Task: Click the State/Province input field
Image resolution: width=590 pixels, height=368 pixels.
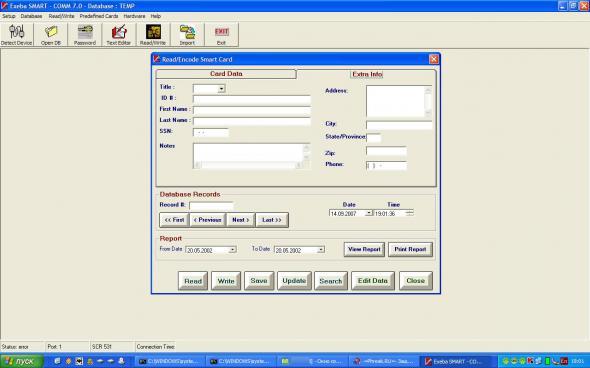Action: [x=374, y=138]
